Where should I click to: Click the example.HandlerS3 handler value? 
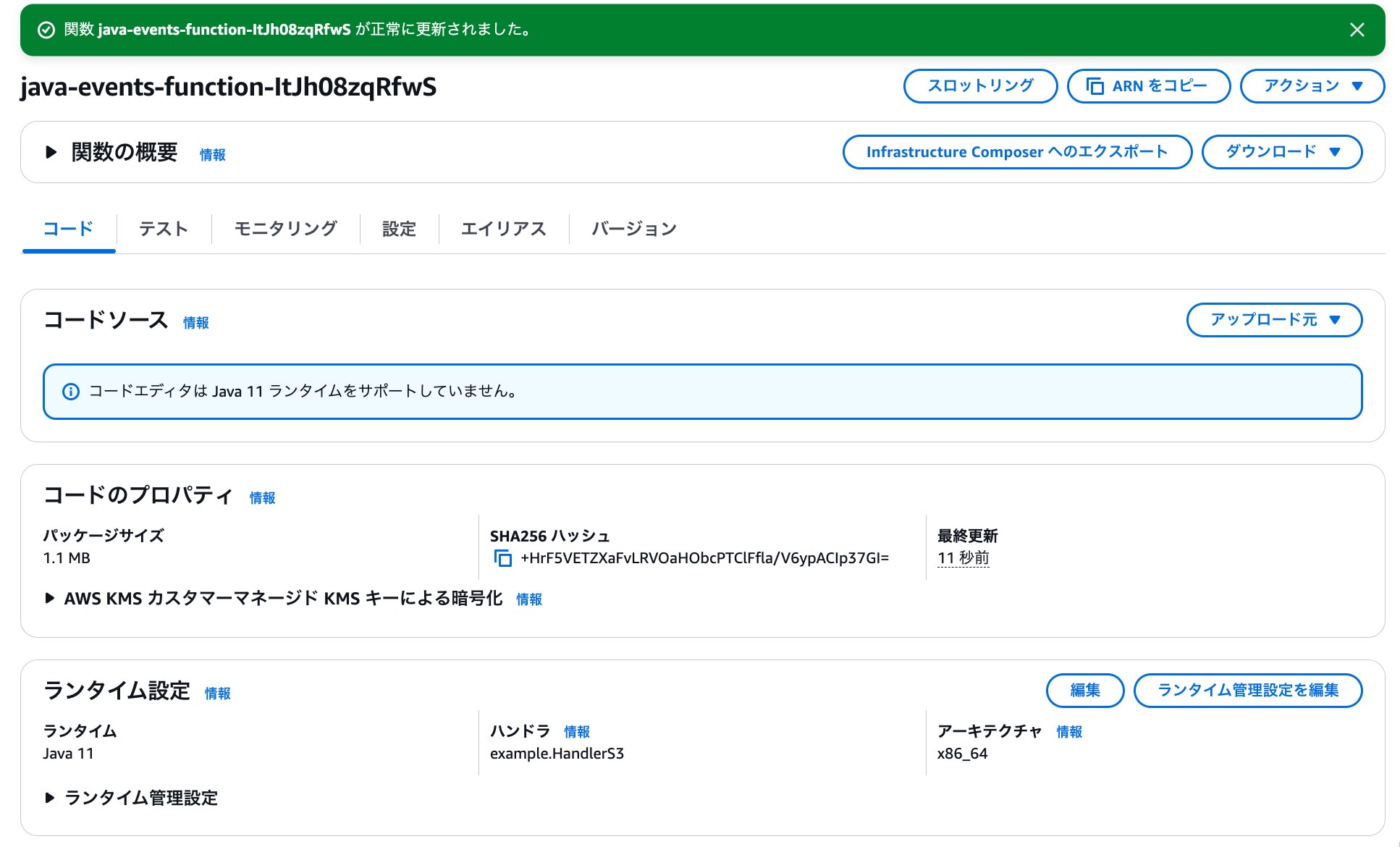pyautogui.click(x=557, y=754)
